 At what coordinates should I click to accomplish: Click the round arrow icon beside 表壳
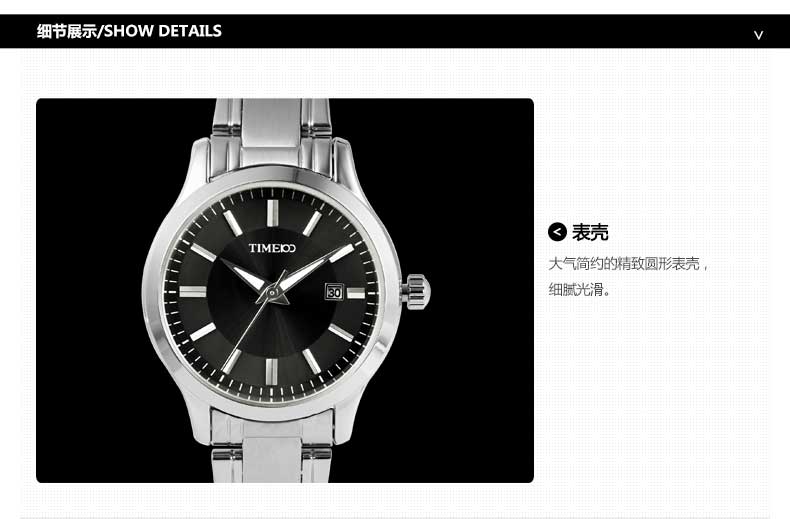pyautogui.click(x=557, y=232)
